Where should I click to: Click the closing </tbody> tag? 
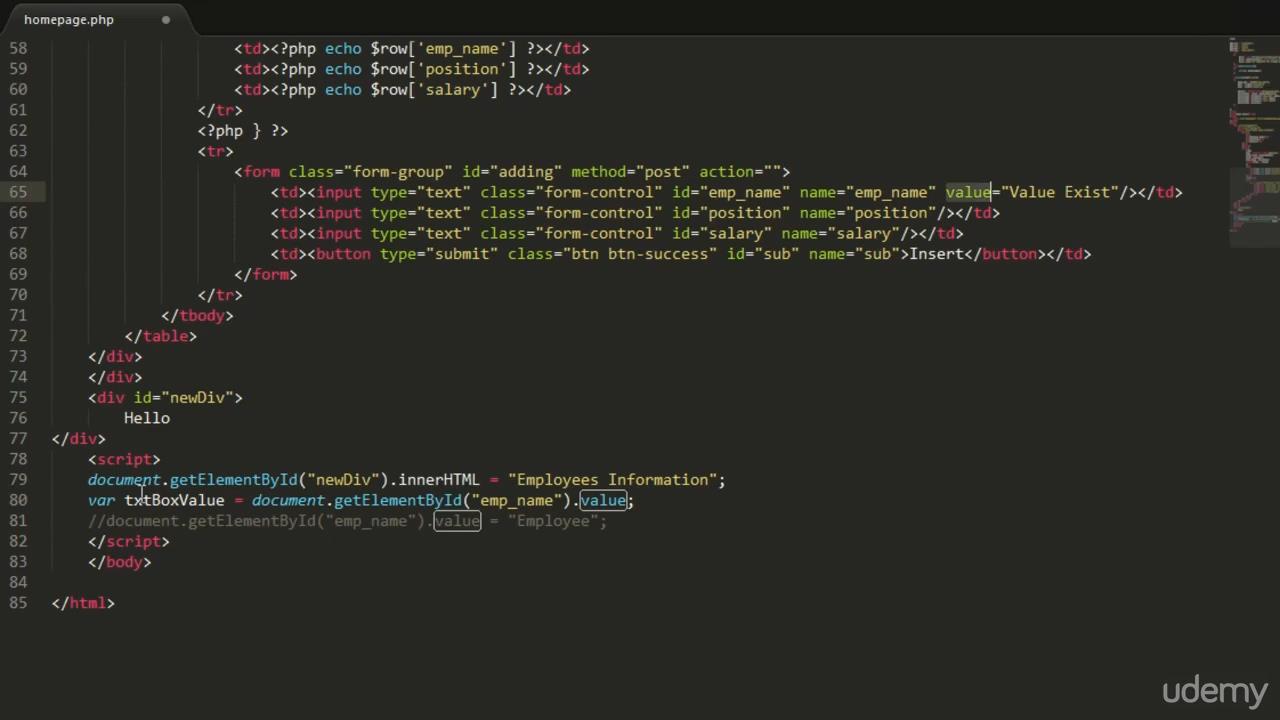(x=197, y=315)
